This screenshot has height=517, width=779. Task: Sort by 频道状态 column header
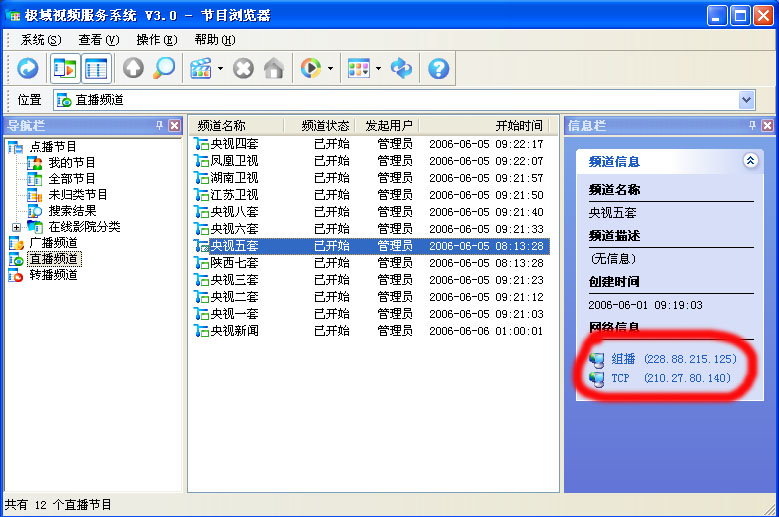coord(318,126)
